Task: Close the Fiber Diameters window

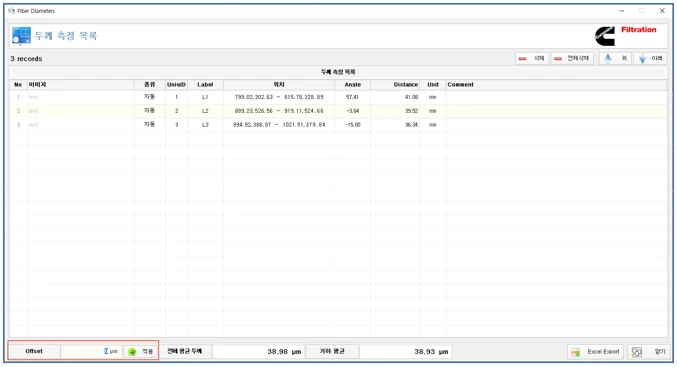Action: pyautogui.click(x=662, y=11)
